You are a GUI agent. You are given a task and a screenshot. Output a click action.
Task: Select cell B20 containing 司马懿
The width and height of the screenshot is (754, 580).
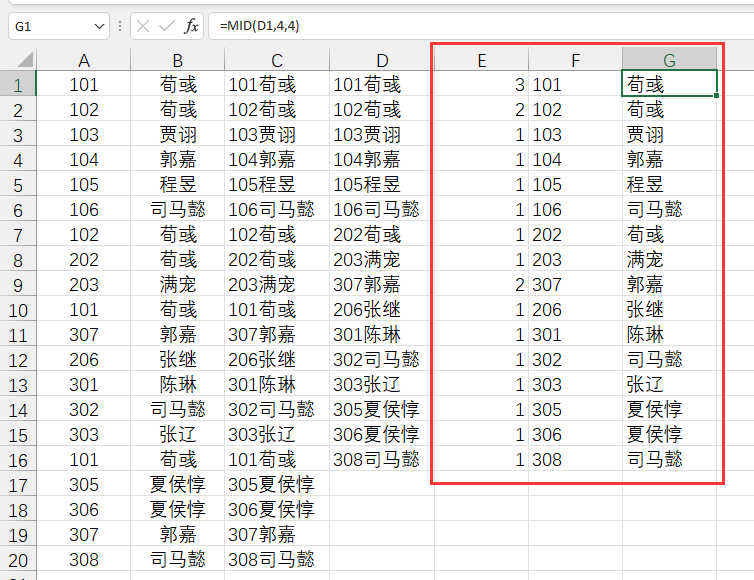coord(178,559)
